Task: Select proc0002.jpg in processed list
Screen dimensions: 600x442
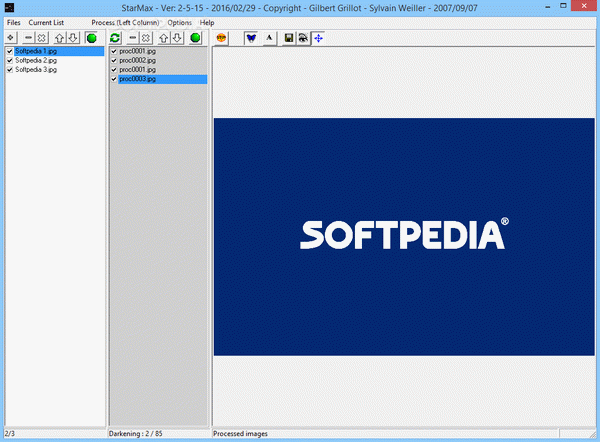Action: point(137,60)
